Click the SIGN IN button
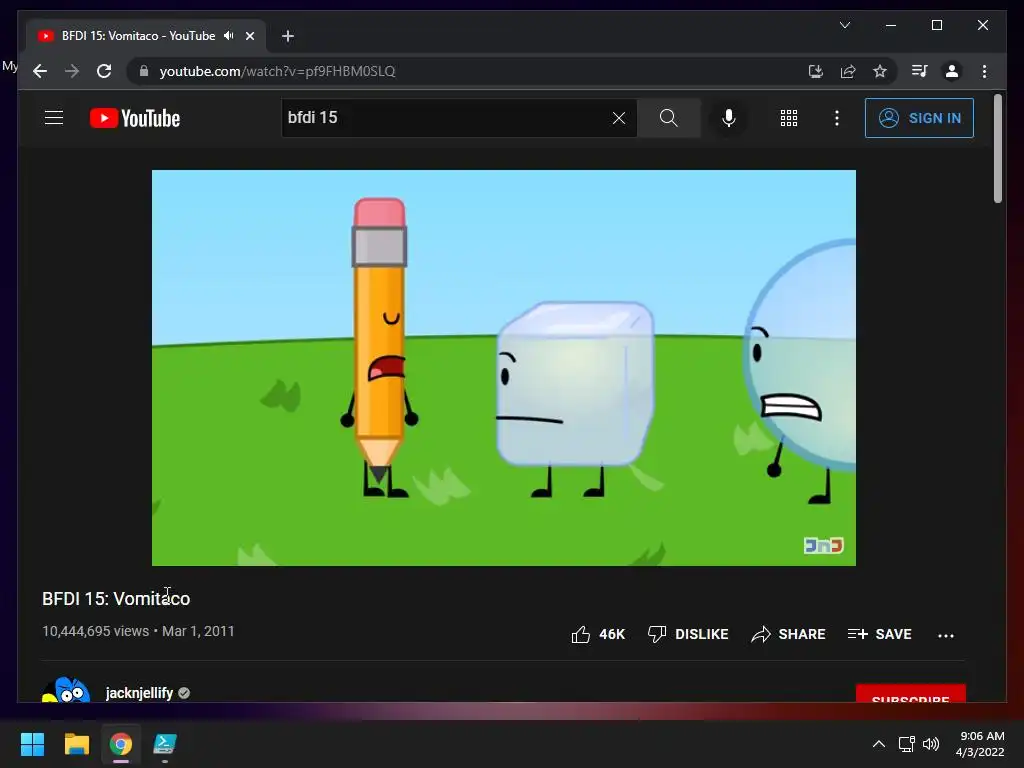The height and width of the screenshot is (768, 1024). [x=919, y=118]
